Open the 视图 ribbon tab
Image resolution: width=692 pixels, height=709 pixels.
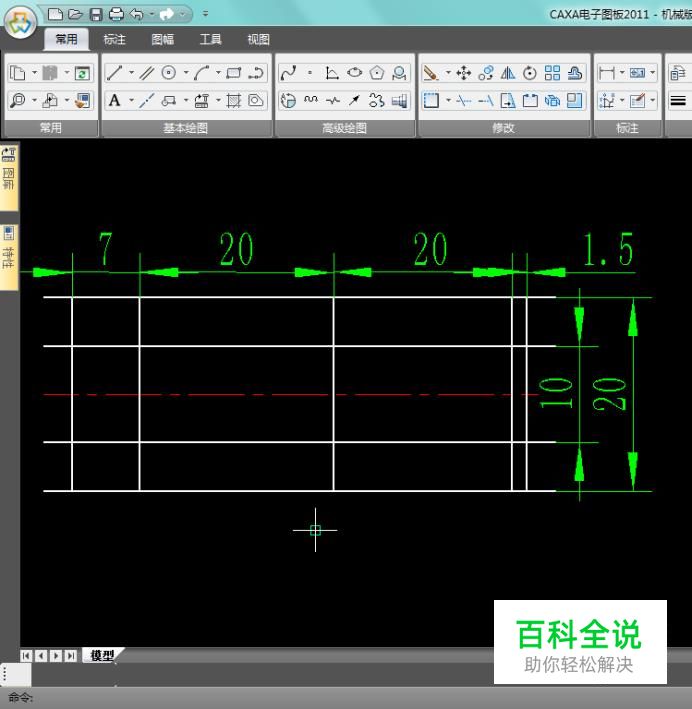[x=258, y=39]
